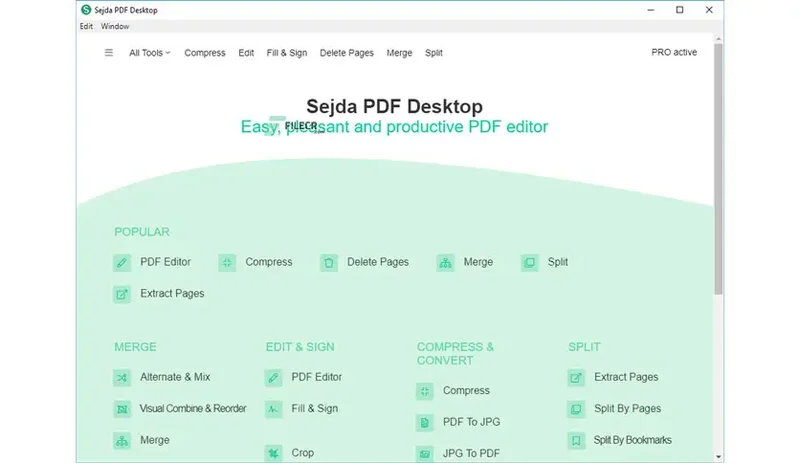
Task: Click the Split icon under Popular
Action: click(530, 262)
